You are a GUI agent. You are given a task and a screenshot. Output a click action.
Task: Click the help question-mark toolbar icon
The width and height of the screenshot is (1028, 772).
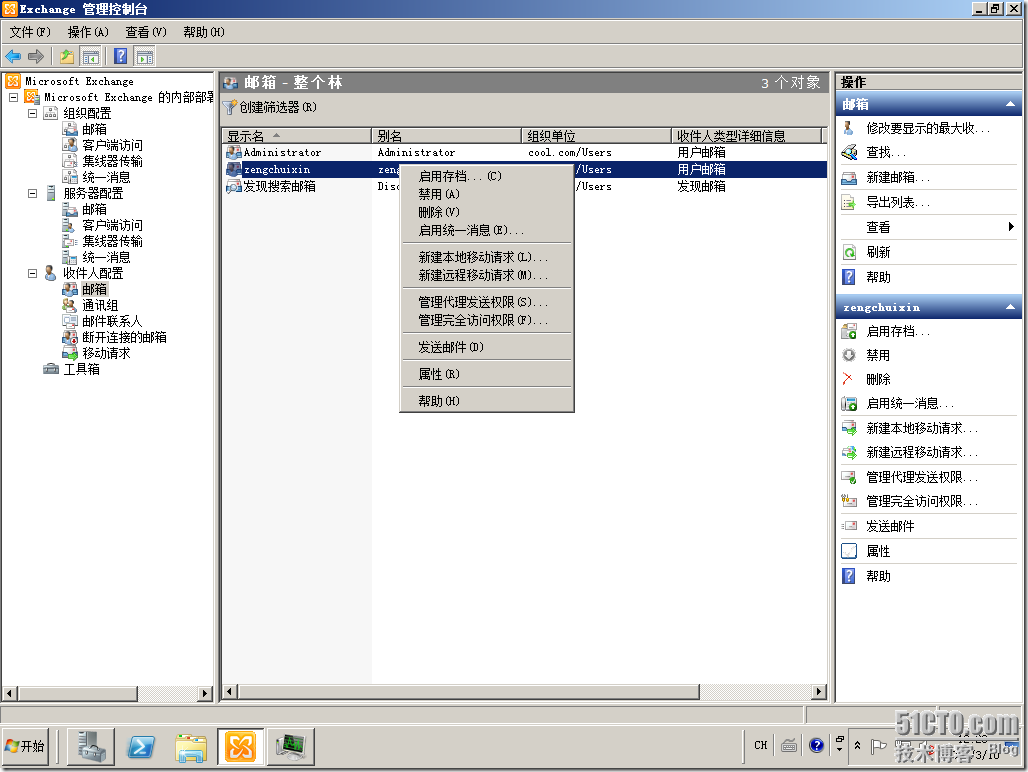120,56
